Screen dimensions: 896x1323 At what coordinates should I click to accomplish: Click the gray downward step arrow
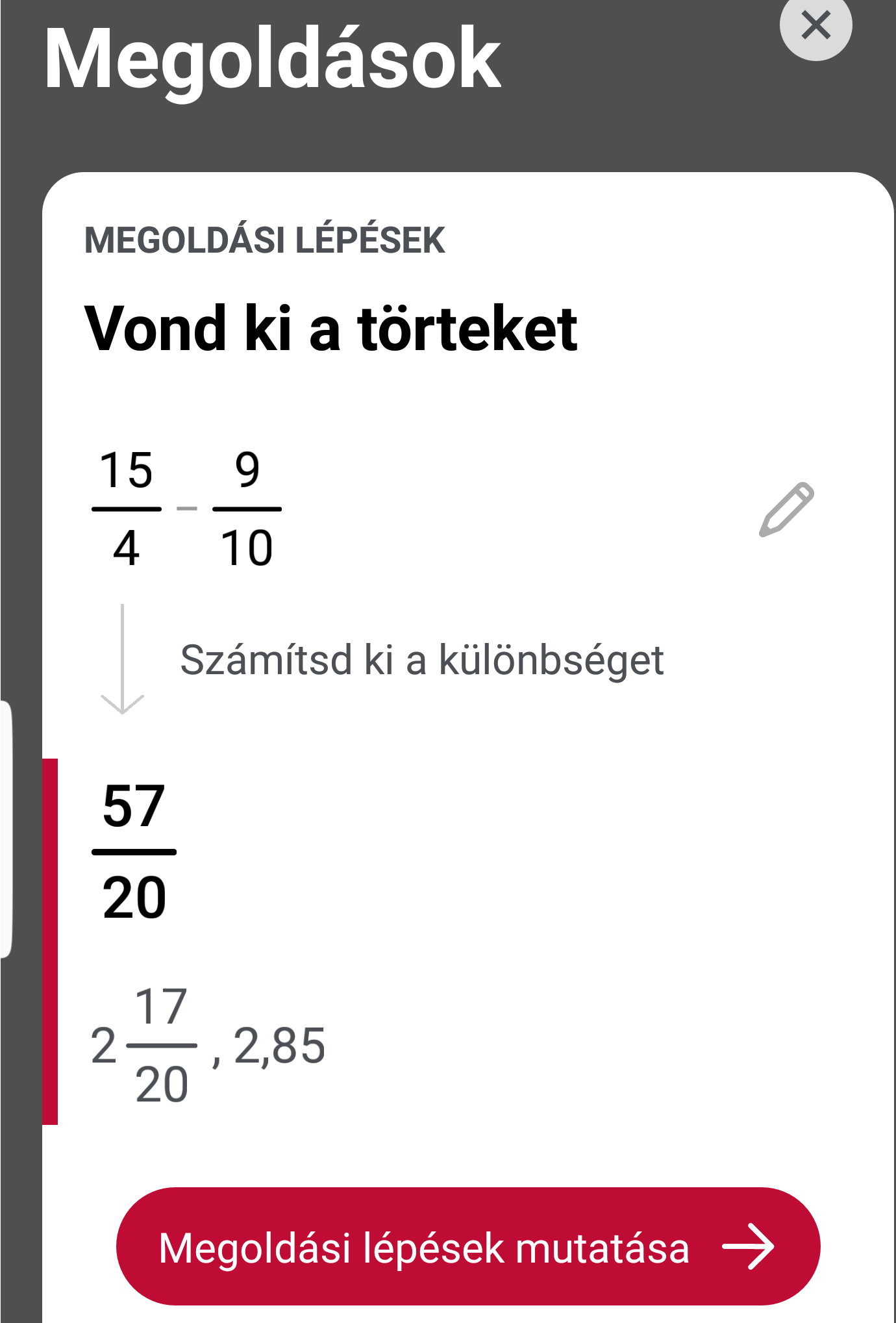(x=122, y=659)
